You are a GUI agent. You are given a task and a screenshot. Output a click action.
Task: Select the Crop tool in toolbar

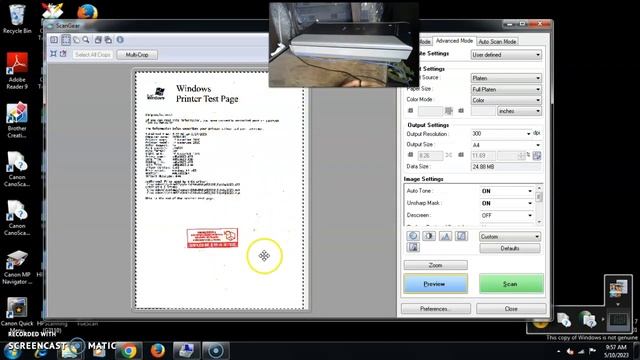coord(66,40)
